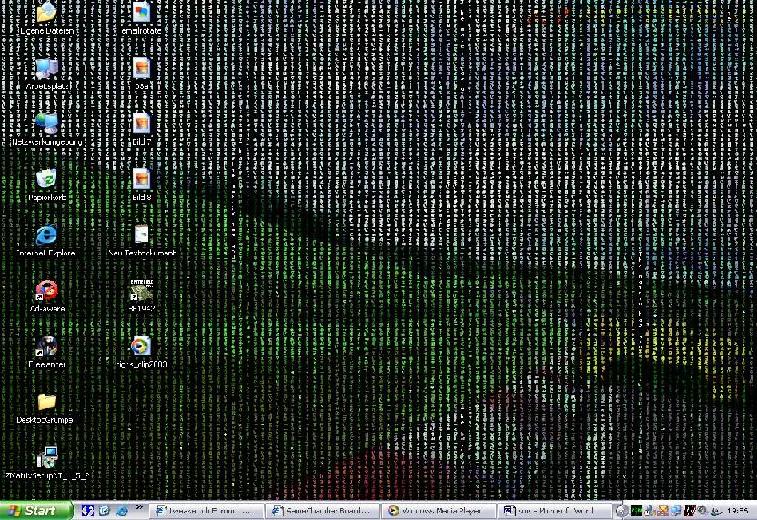Select the Ad-aware desktop shortcut

click(x=46, y=291)
